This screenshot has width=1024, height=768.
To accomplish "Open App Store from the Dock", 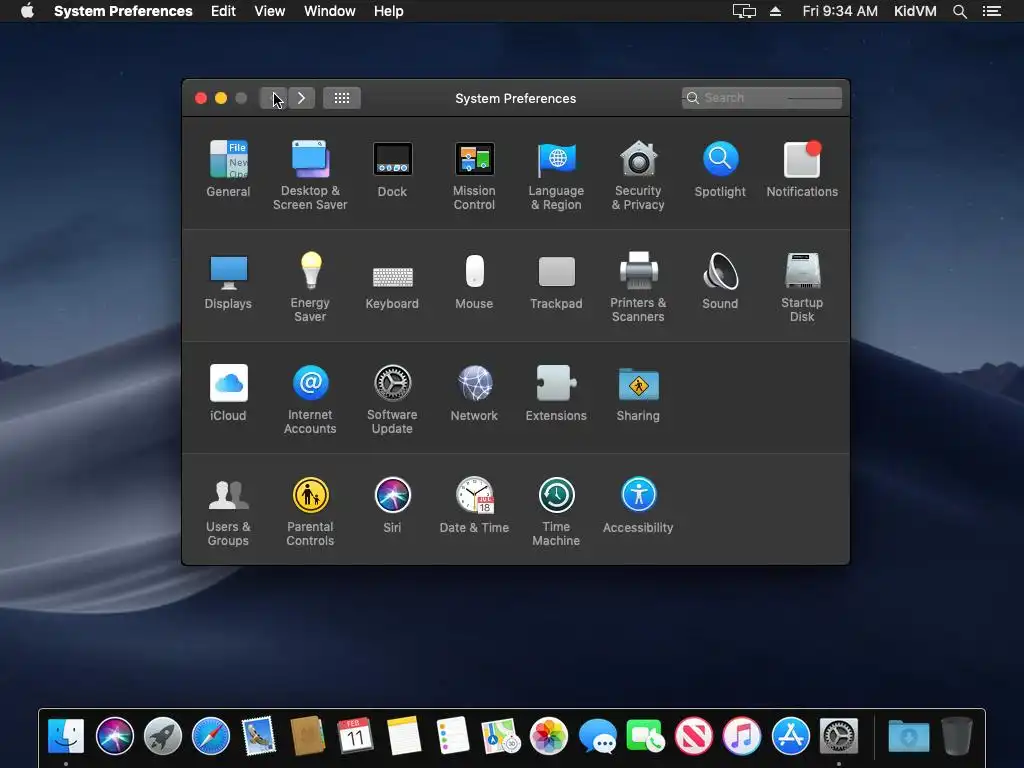I will 790,736.
